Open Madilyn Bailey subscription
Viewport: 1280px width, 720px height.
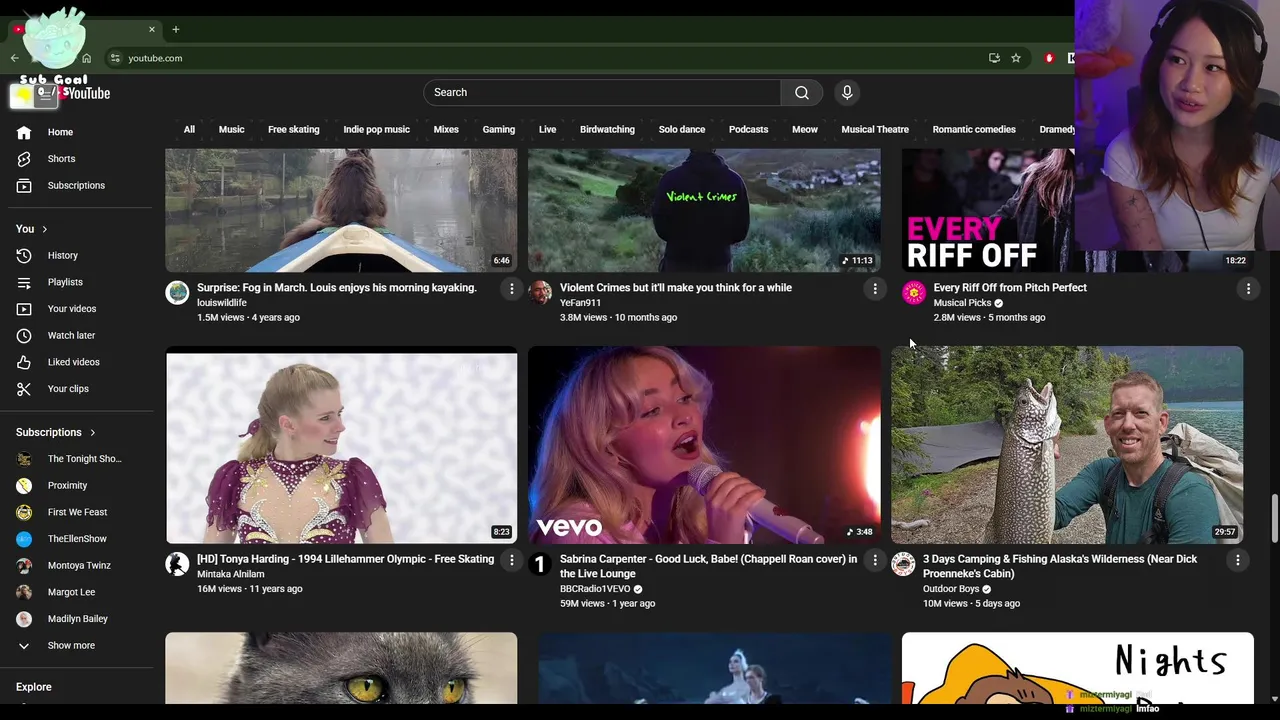click(76, 619)
